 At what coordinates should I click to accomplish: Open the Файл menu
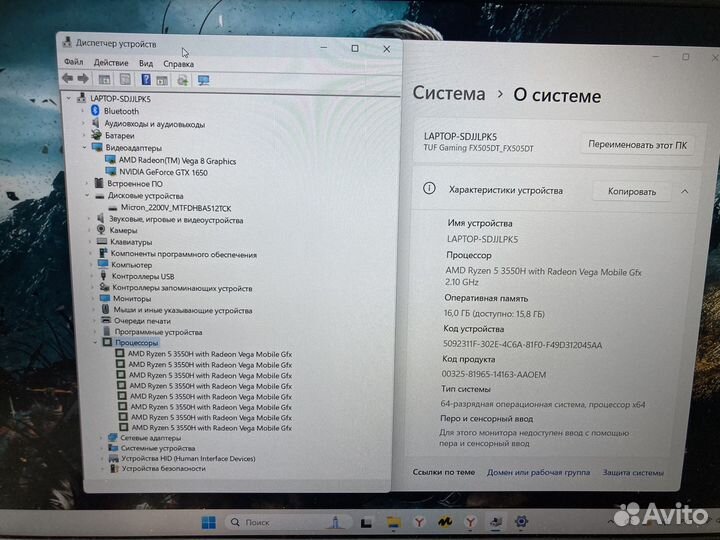click(x=73, y=62)
